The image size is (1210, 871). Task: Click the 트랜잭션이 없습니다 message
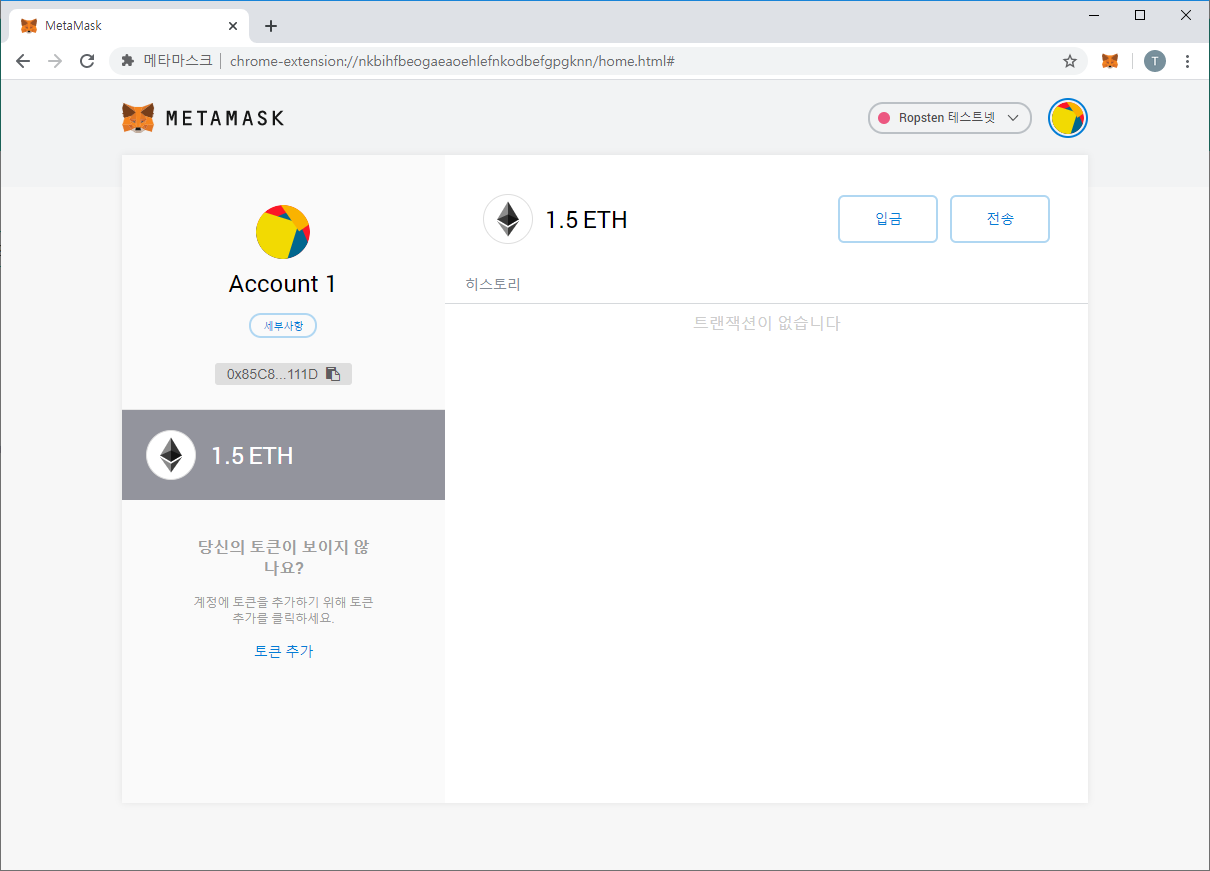[x=767, y=323]
